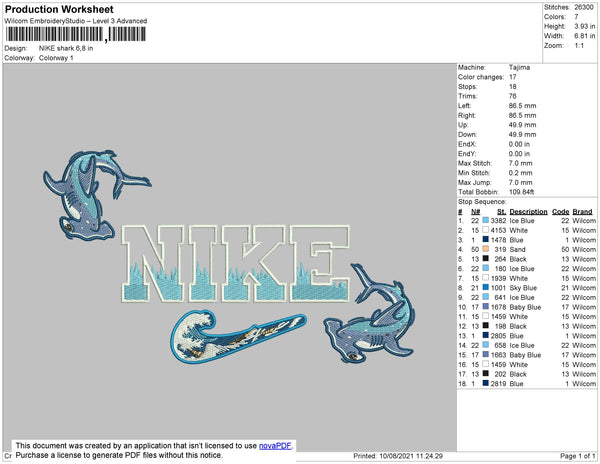Select the 'Colorway 1' value
The height and width of the screenshot is (464, 600).
coord(56,58)
